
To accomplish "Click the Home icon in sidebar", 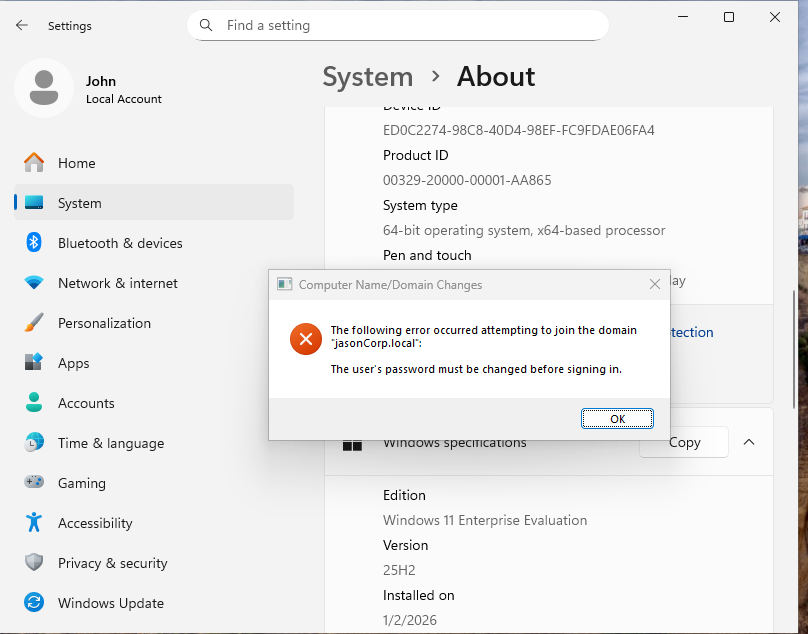I will click(x=34, y=163).
